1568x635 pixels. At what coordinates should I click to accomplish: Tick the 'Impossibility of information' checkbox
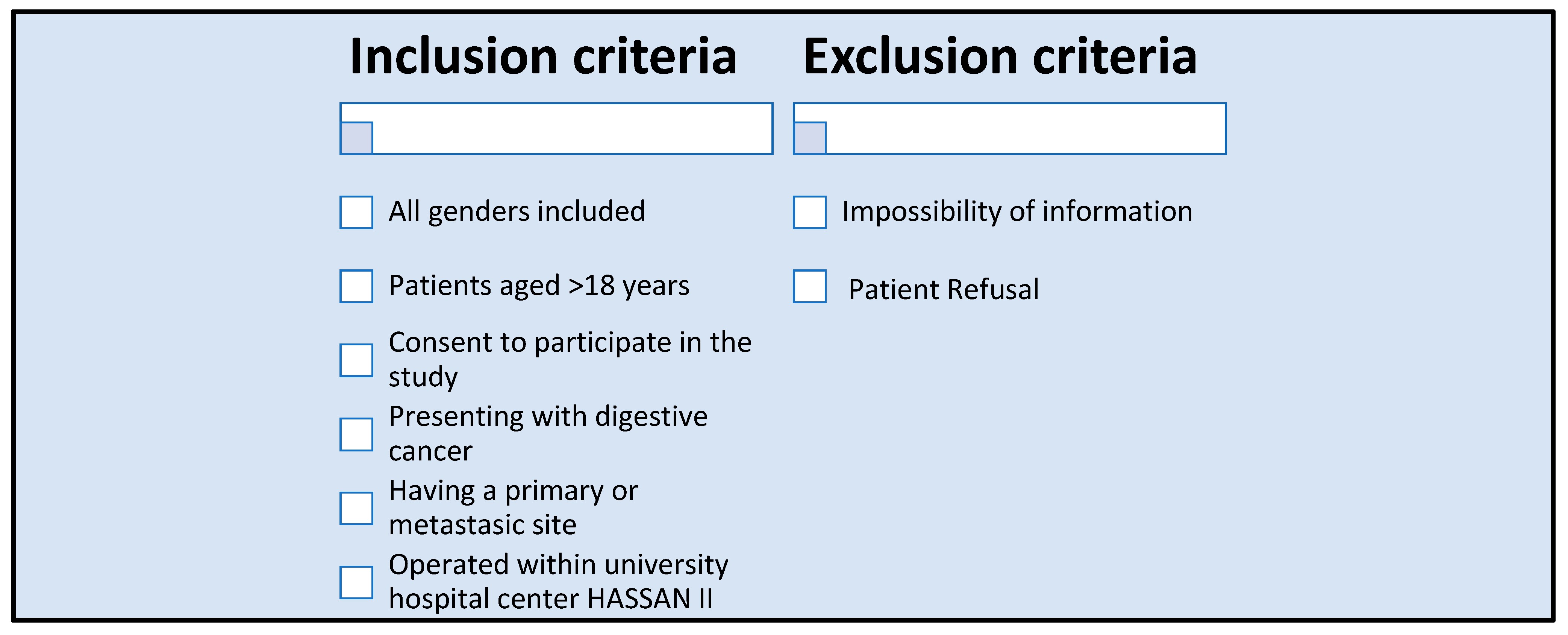[810, 212]
